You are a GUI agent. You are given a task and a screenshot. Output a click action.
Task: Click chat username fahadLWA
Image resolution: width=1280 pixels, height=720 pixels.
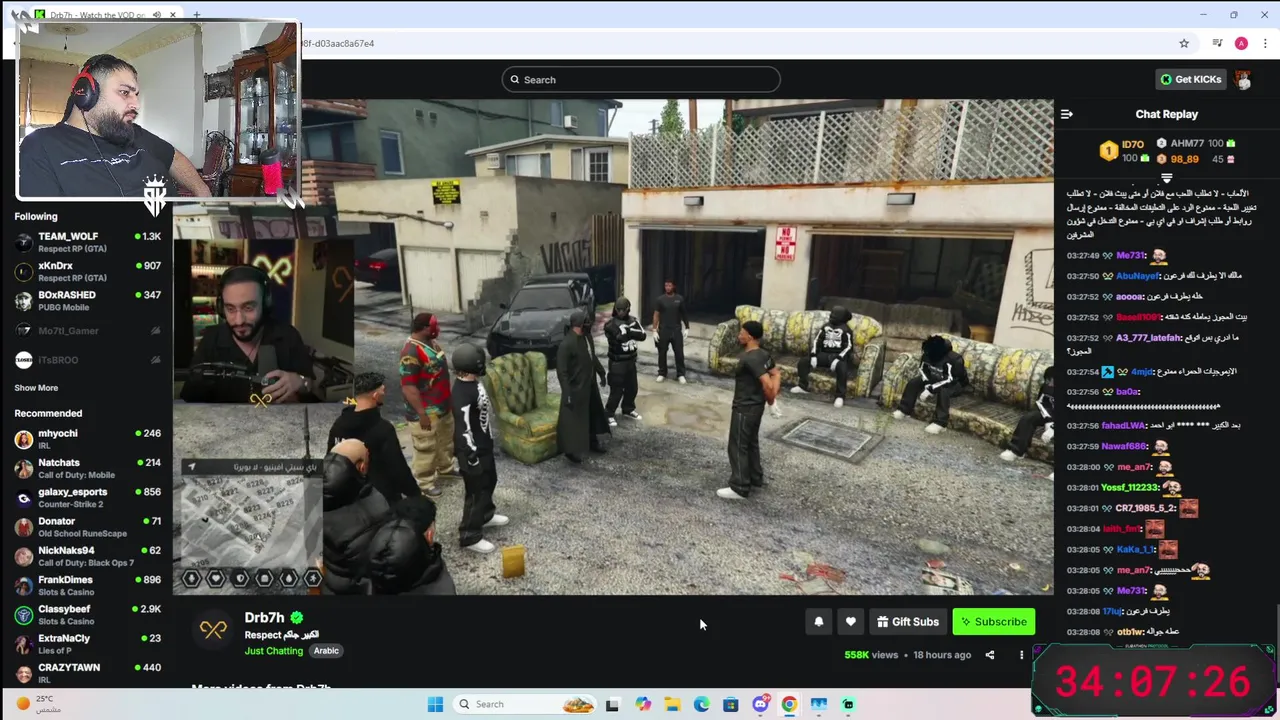(x=1123, y=426)
